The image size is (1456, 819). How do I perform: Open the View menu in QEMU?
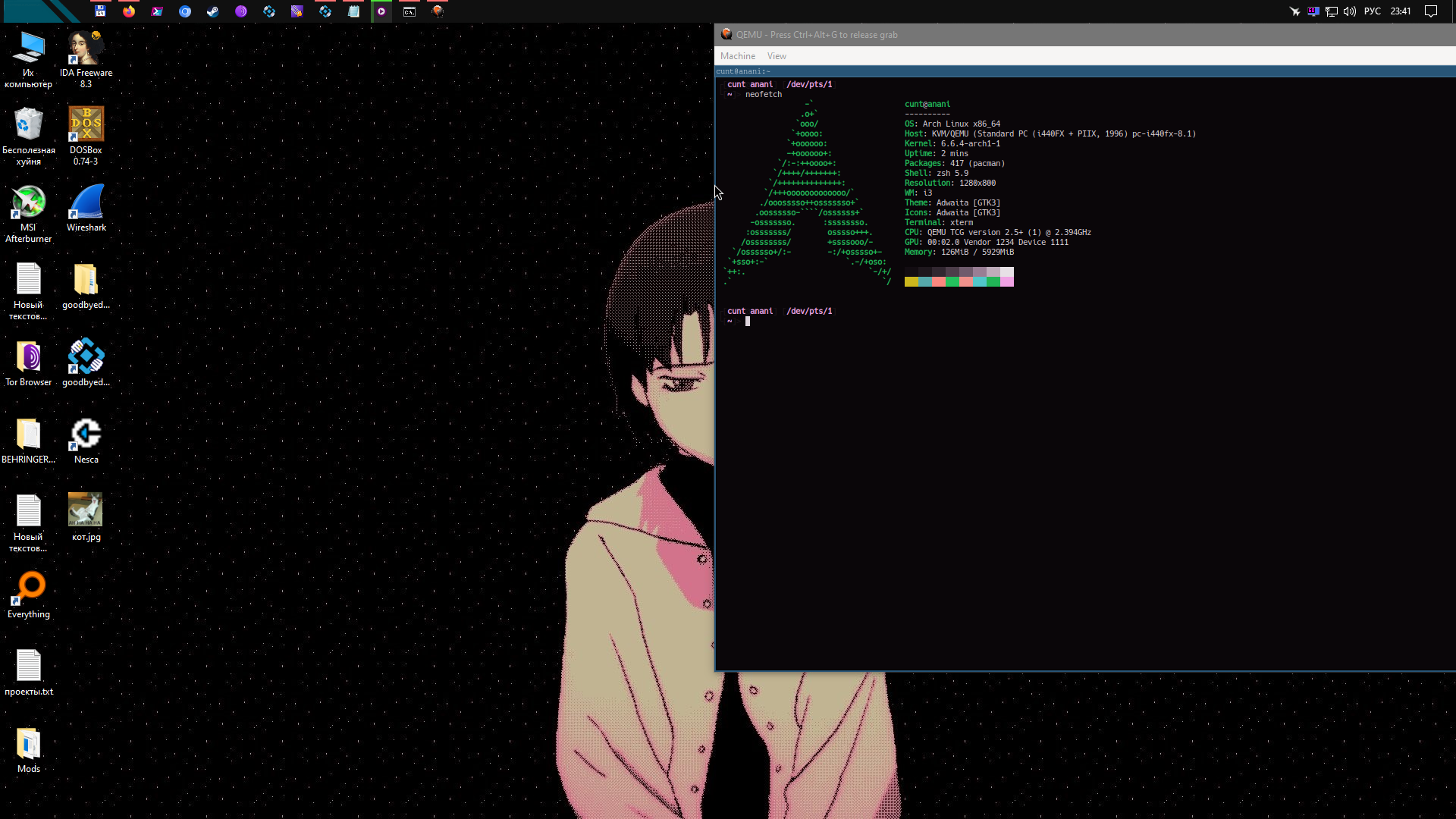(x=777, y=56)
